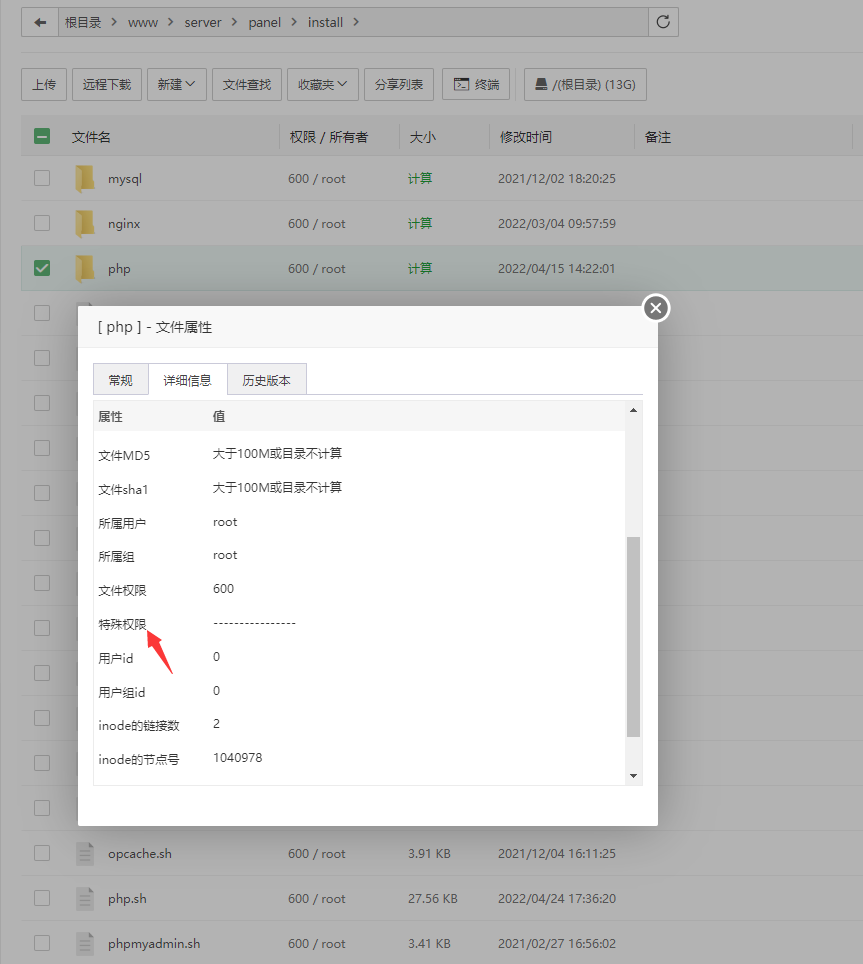Click the 分享列表 button
The image size is (863, 964).
click(x=399, y=84)
